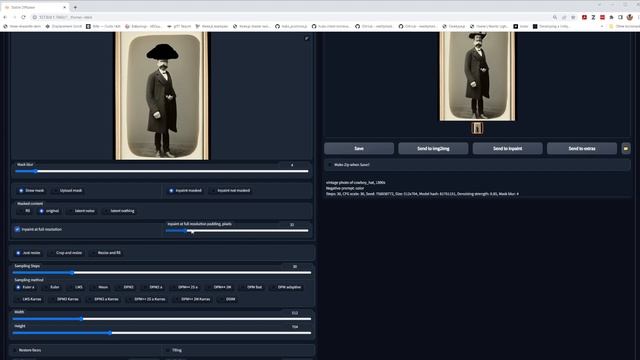Choose DPM++ 2M Karras sampling method
640x360 pixels.
(x=193, y=299)
